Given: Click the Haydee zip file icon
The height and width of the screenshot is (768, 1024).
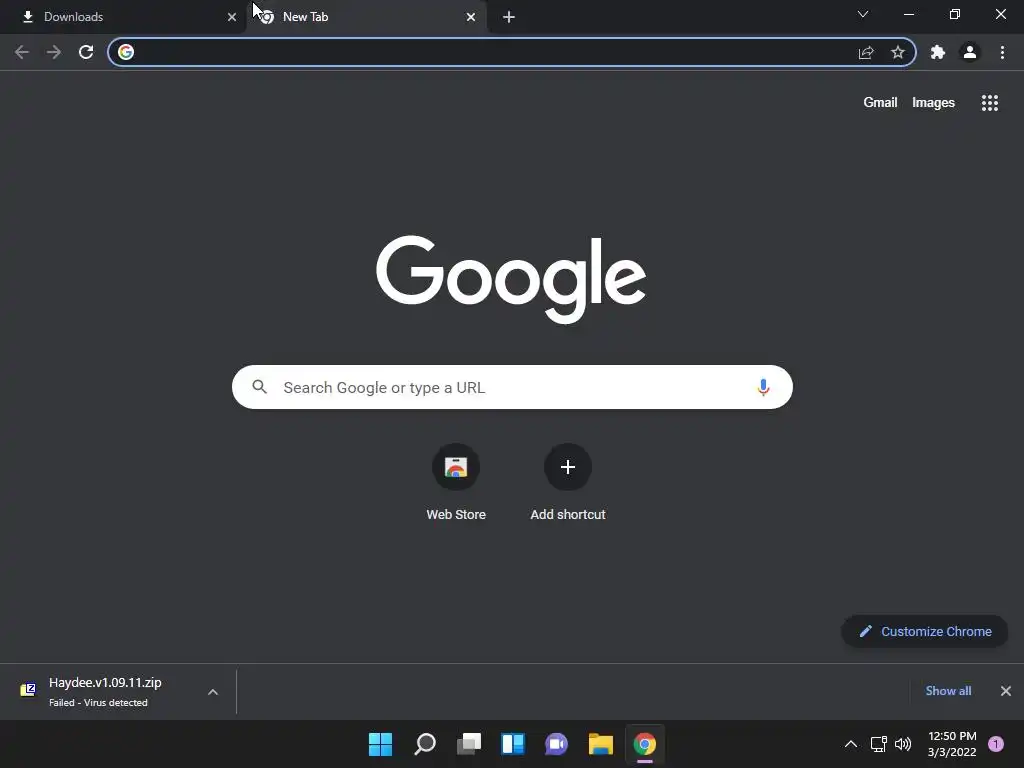Looking at the screenshot, I should (x=28, y=690).
